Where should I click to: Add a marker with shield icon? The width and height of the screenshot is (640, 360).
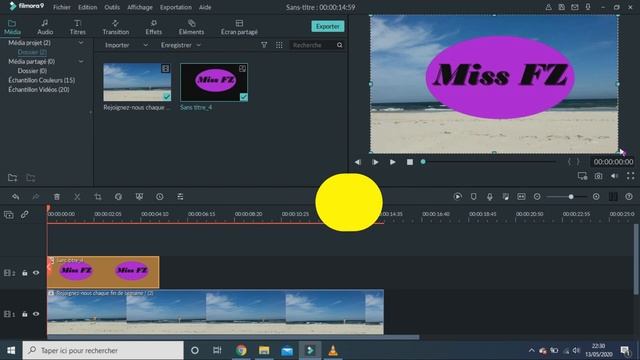(x=473, y=197)
